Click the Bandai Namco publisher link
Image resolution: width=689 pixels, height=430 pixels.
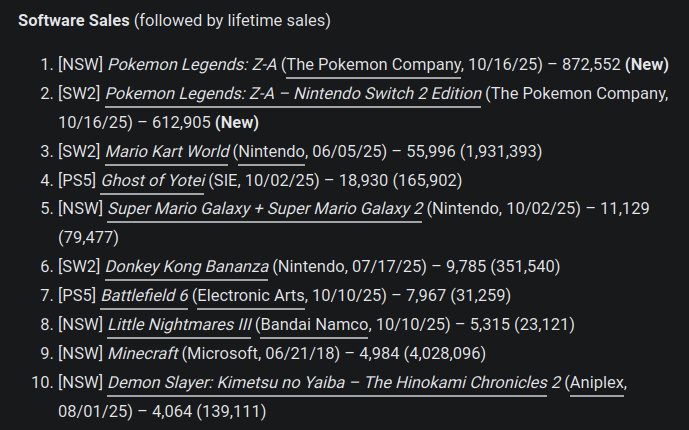tap(316, 325)
